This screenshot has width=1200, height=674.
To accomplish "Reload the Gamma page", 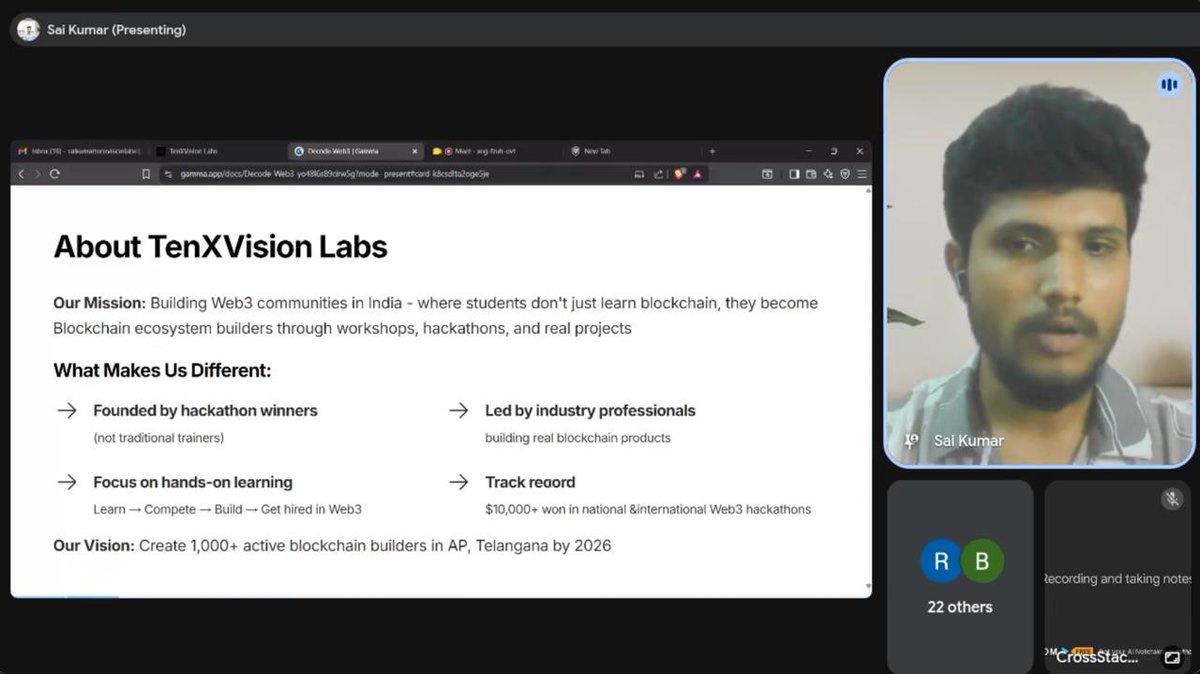I will point(55,174).
